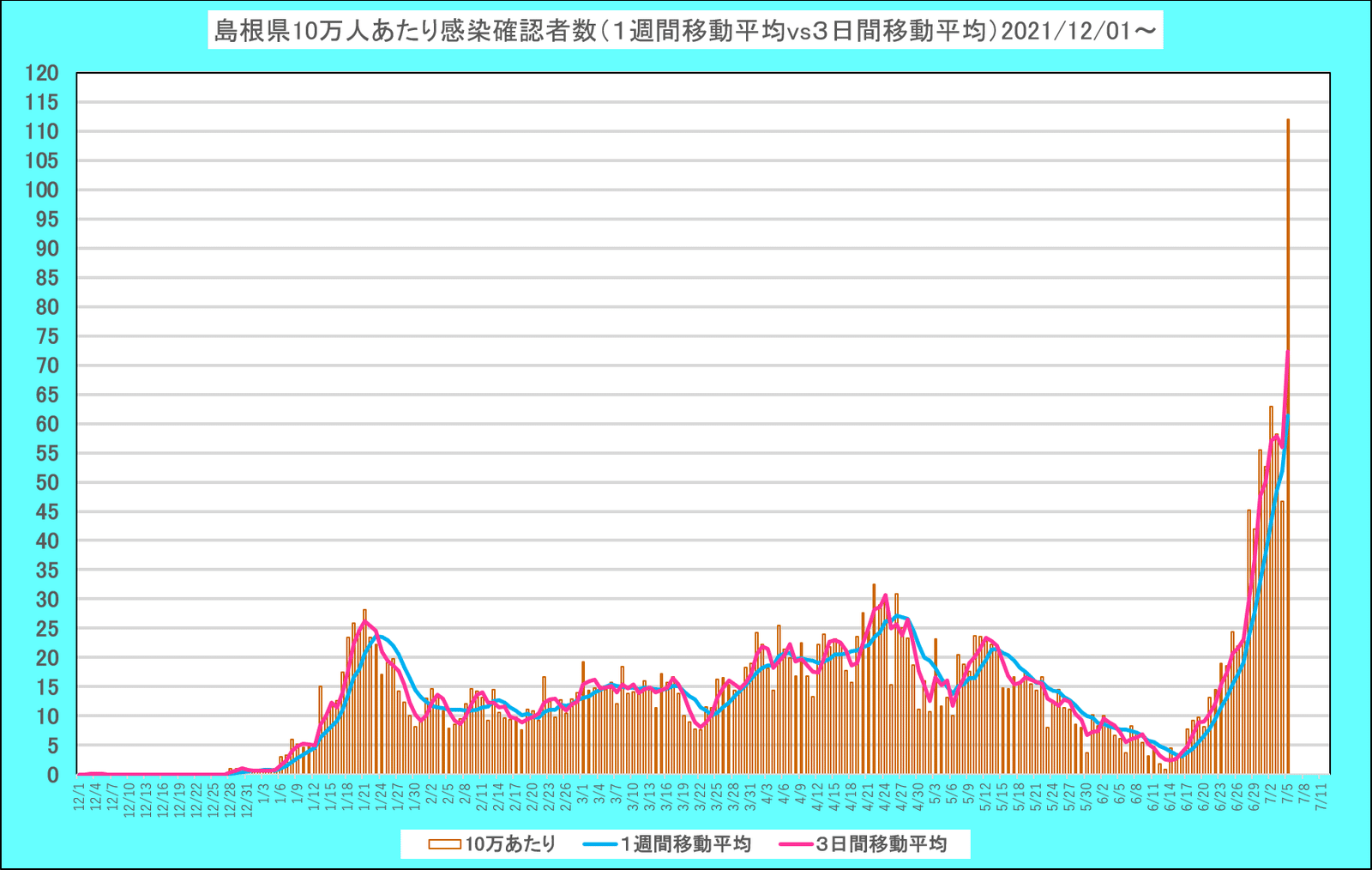The height and width of the screenshot is (870, 1372).
Task: Click the y-axis label 30
Action: [x=47, y=599]
